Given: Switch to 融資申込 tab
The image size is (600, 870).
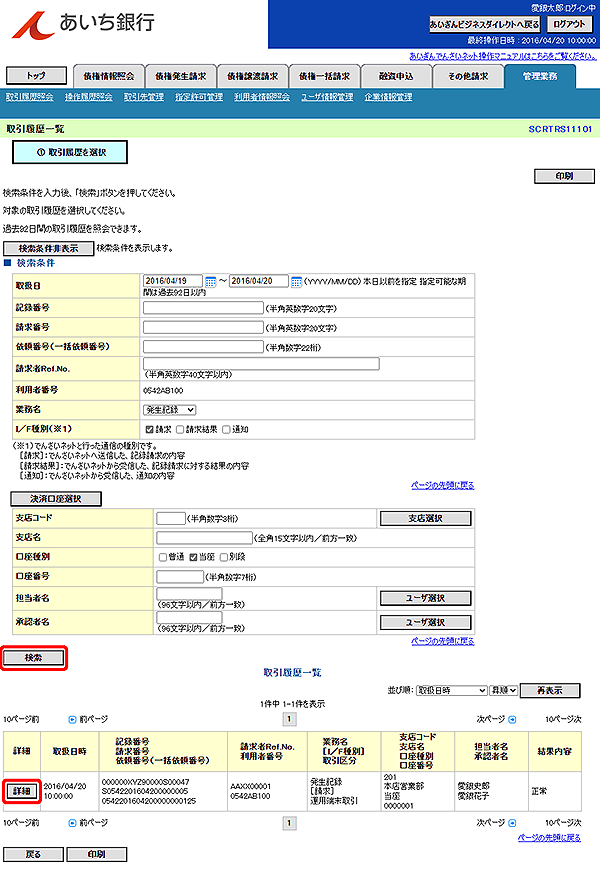Looking at the screenshot, I should (396, 77).
